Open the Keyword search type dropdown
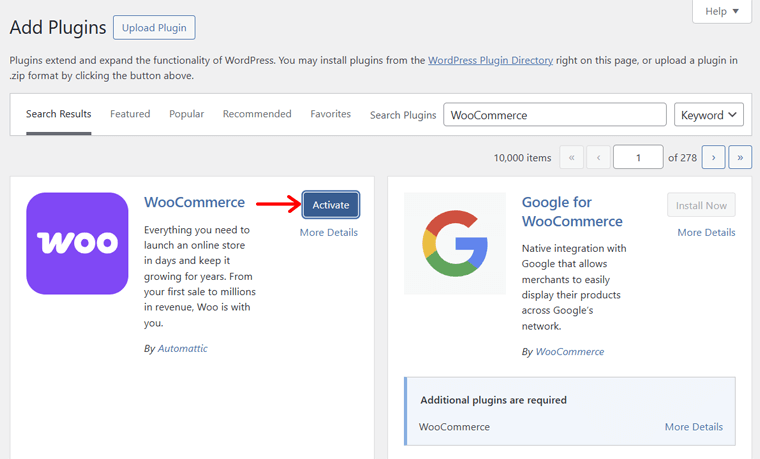 [x=709, y=115]
